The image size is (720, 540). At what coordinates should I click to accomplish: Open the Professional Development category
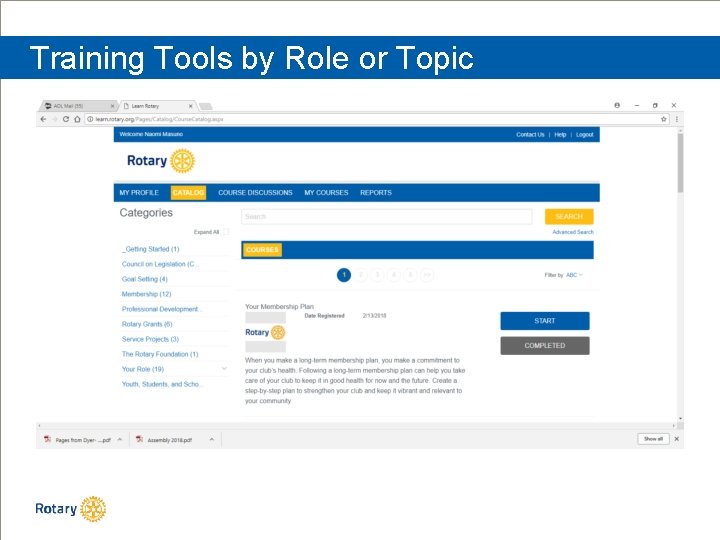pyautogui.click(x=161, y=309)
